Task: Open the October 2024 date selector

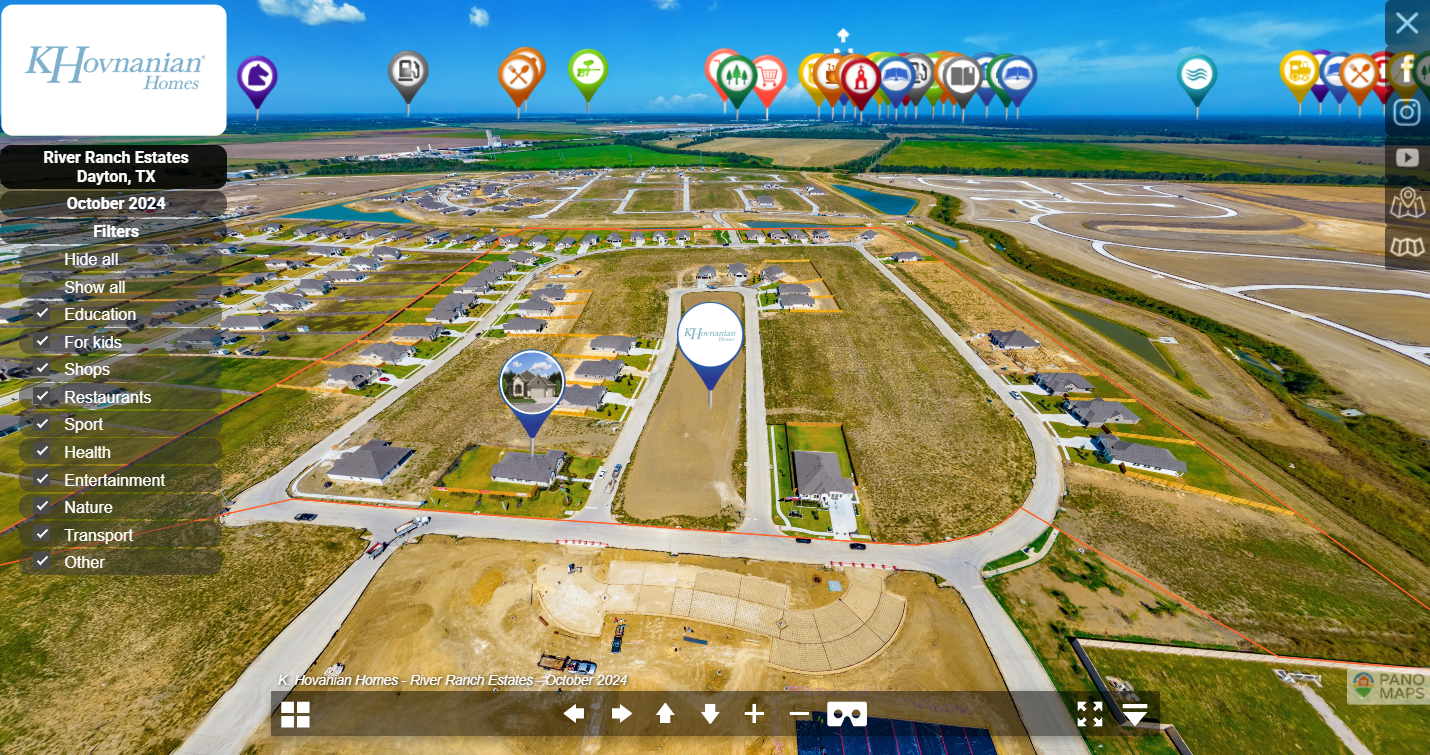Action: click(x=116, y=203)
